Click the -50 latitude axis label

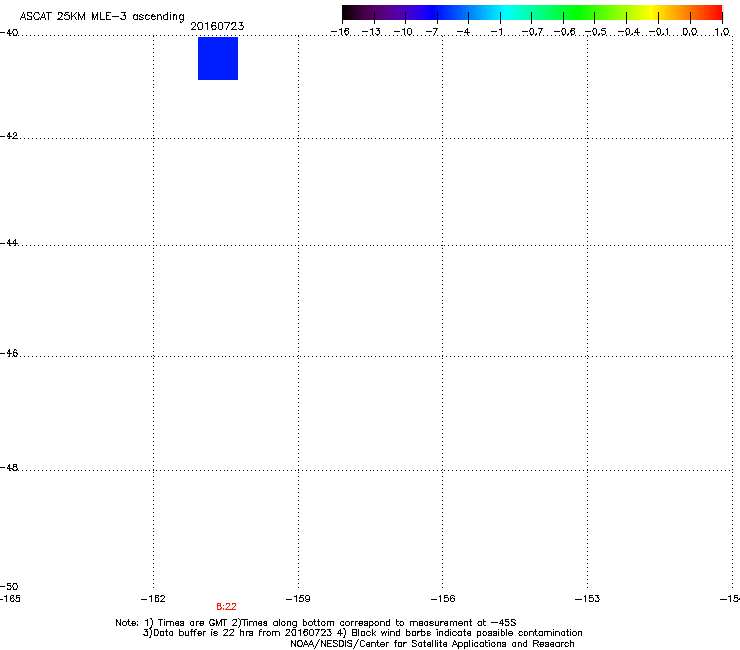(x=9, y=587)
